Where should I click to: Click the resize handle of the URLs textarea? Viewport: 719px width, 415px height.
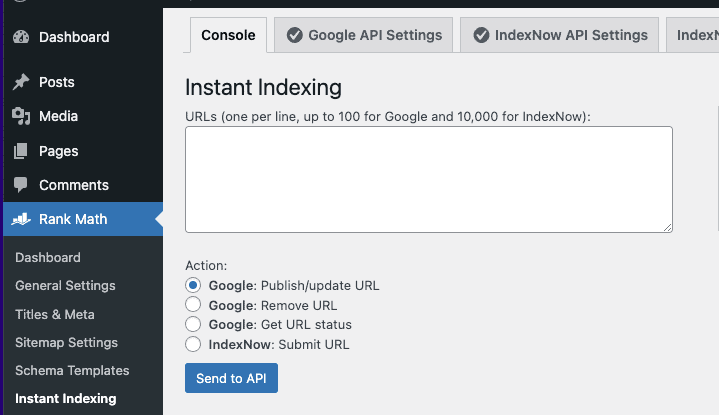tap(668, 227)
